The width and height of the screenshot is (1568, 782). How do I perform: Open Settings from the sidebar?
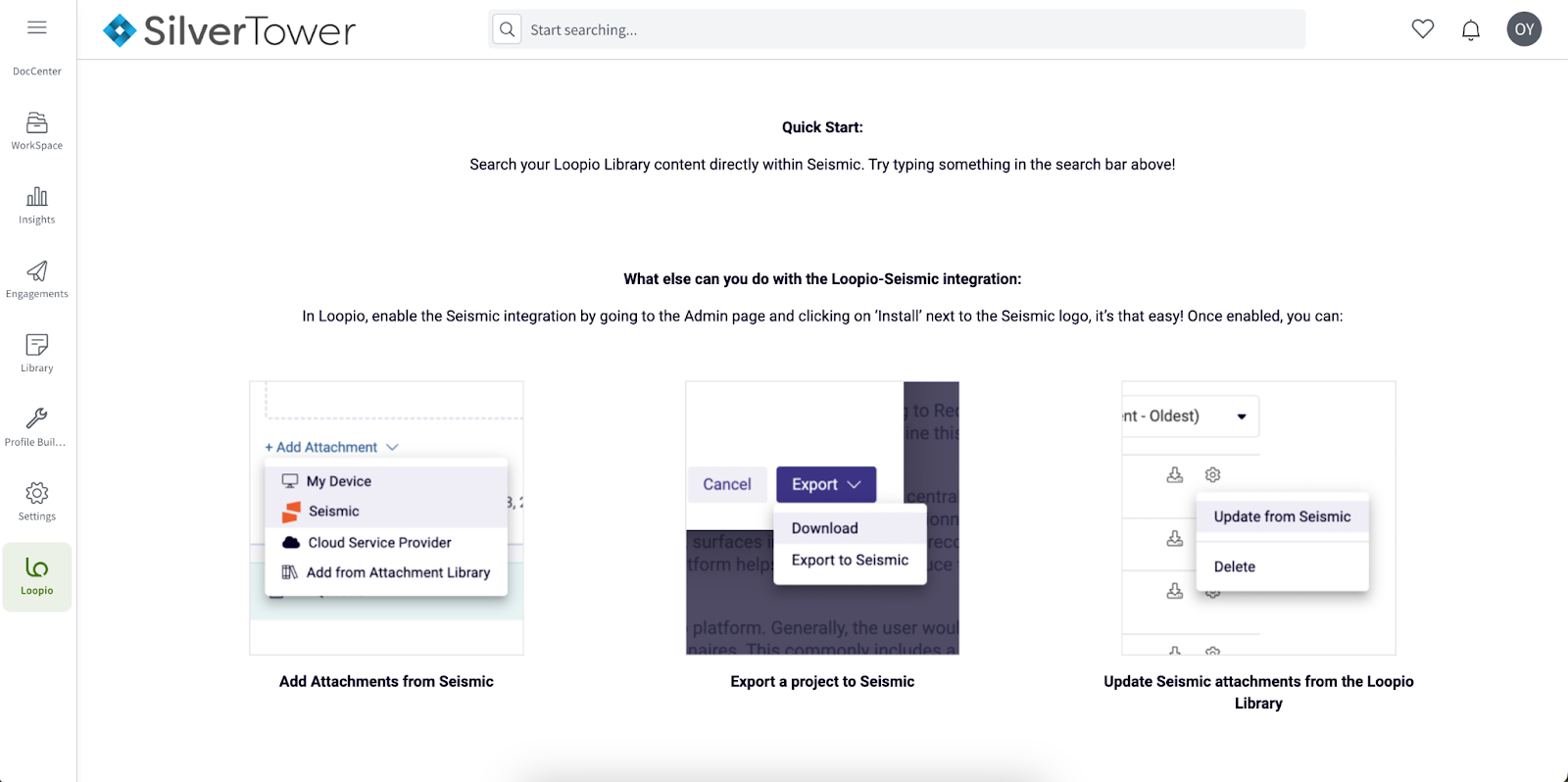click(x=37, y=503)
